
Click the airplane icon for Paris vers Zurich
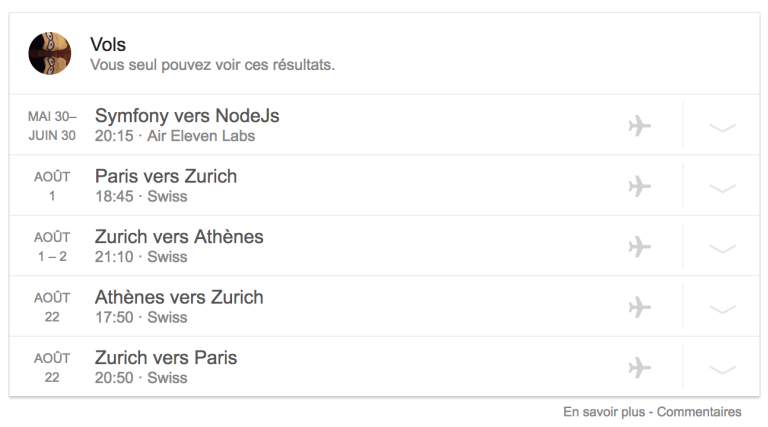(x=640, y=186)
